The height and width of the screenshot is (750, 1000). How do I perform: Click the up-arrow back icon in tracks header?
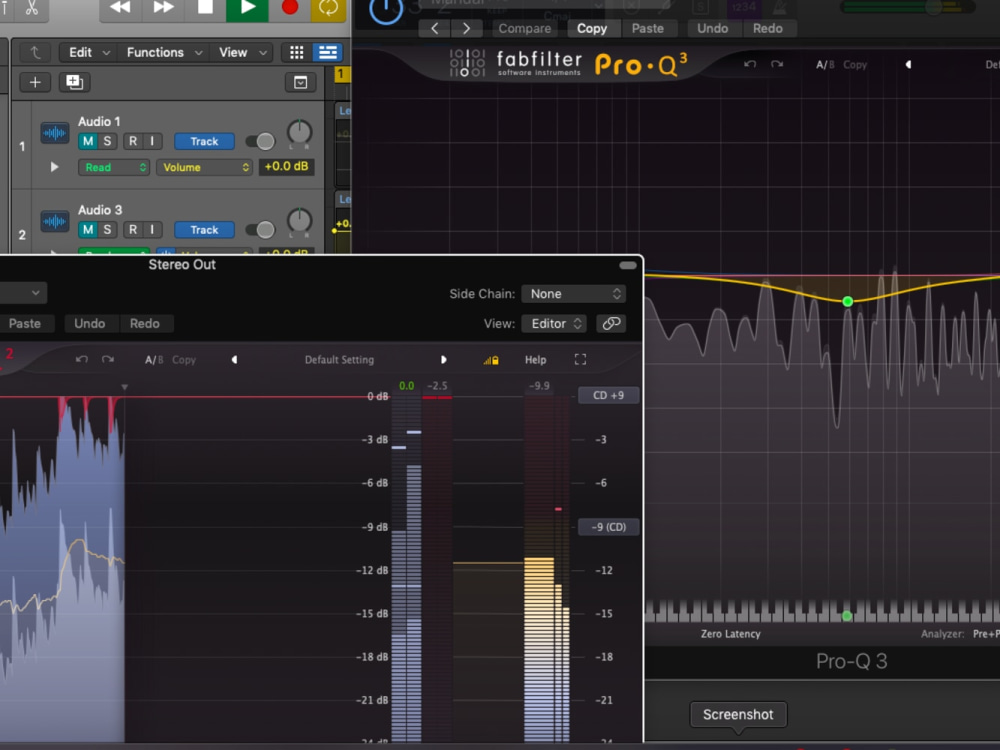coord(35,52)
